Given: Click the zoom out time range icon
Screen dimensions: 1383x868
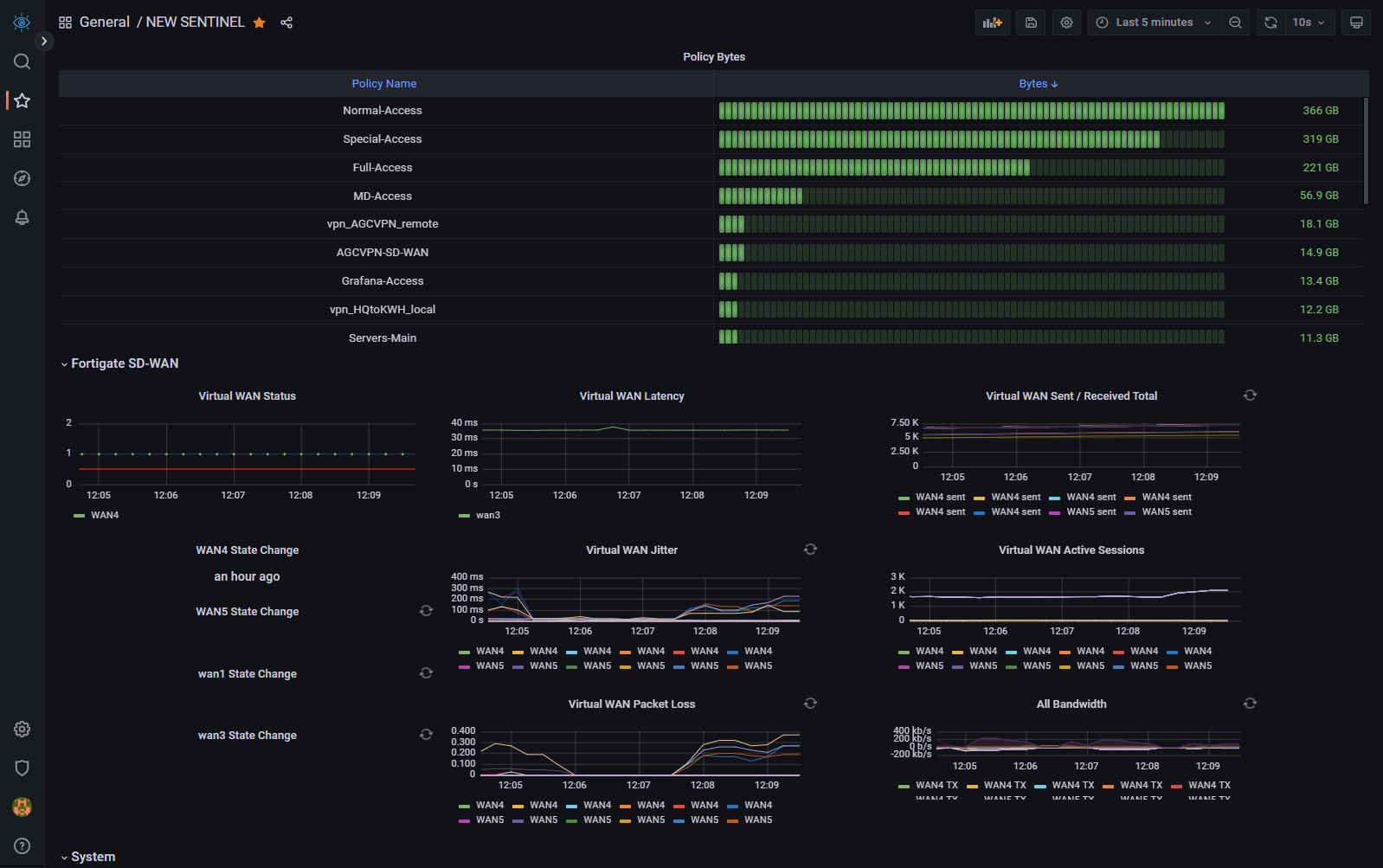Looking at the screenshot, I should click(1235, 23).
